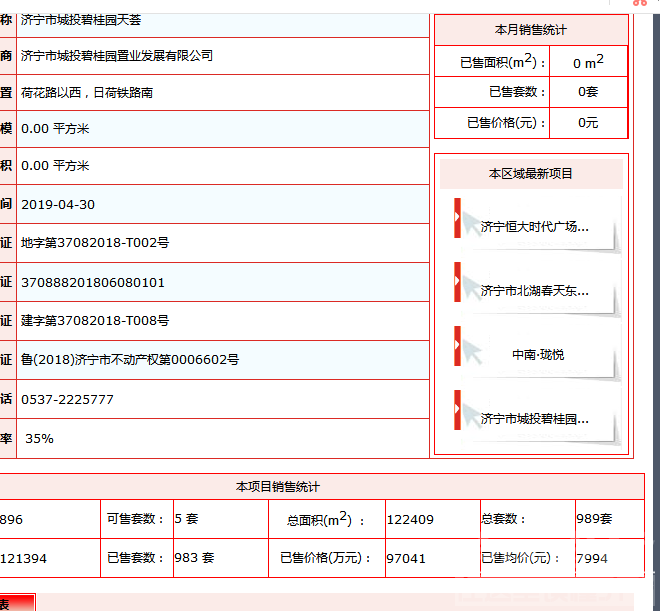Open the 中南·珑悦 project link
This screenshot has height=611, width=660.
click(538, 355)
